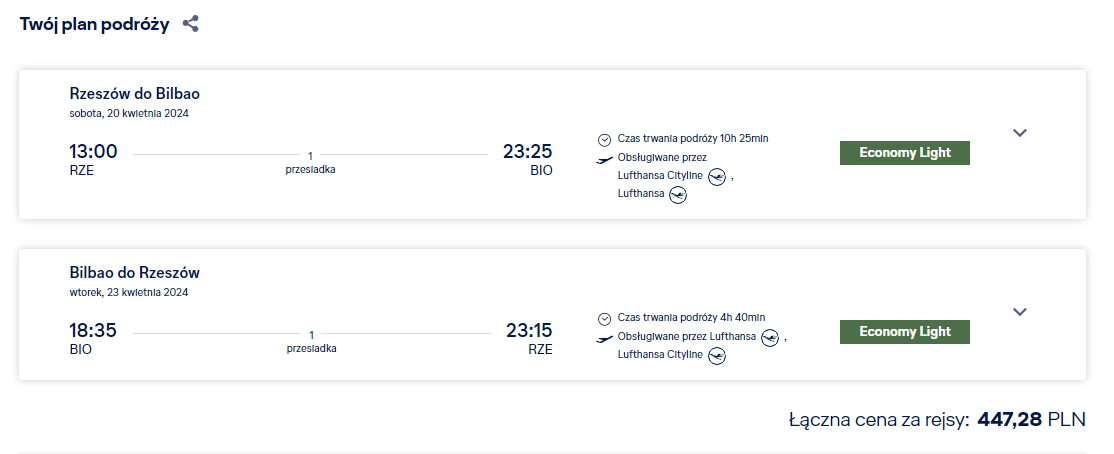Click the total price 447,28 PLN

click(1031, 420)
